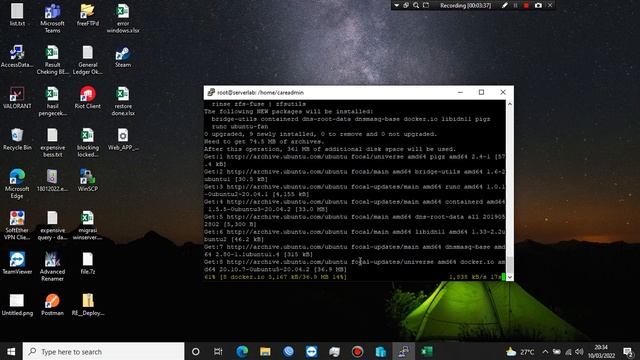Close the recording toolbar
640x360 pixels.
click(550, 5)
